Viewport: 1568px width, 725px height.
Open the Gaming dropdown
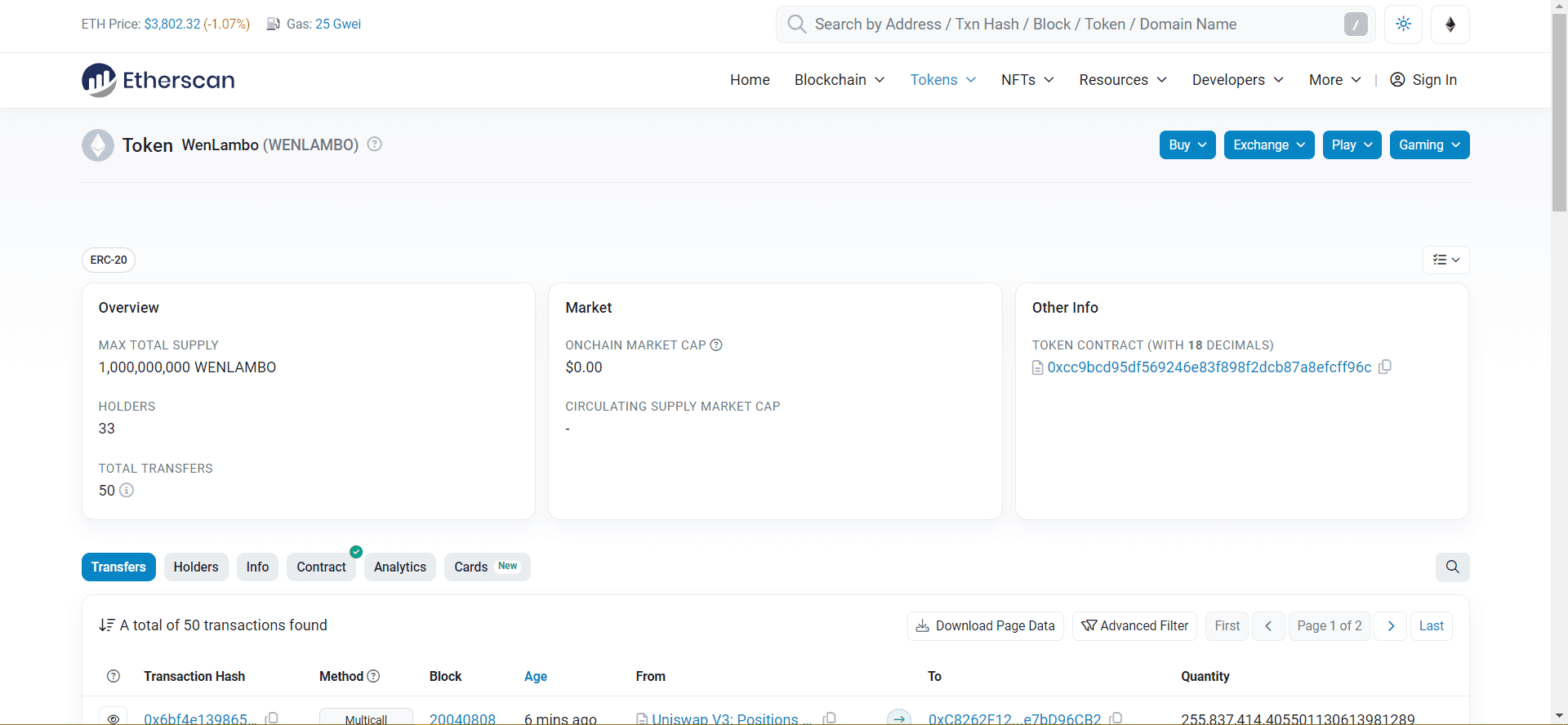1430,145
